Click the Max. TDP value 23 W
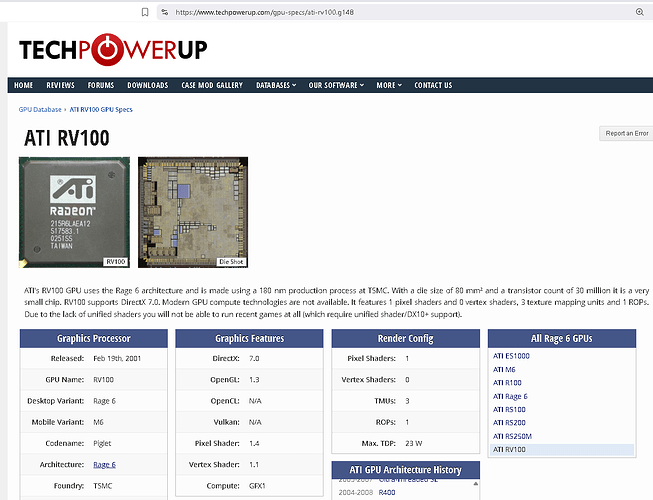The image size is (653, 500). tap(414, 443)
